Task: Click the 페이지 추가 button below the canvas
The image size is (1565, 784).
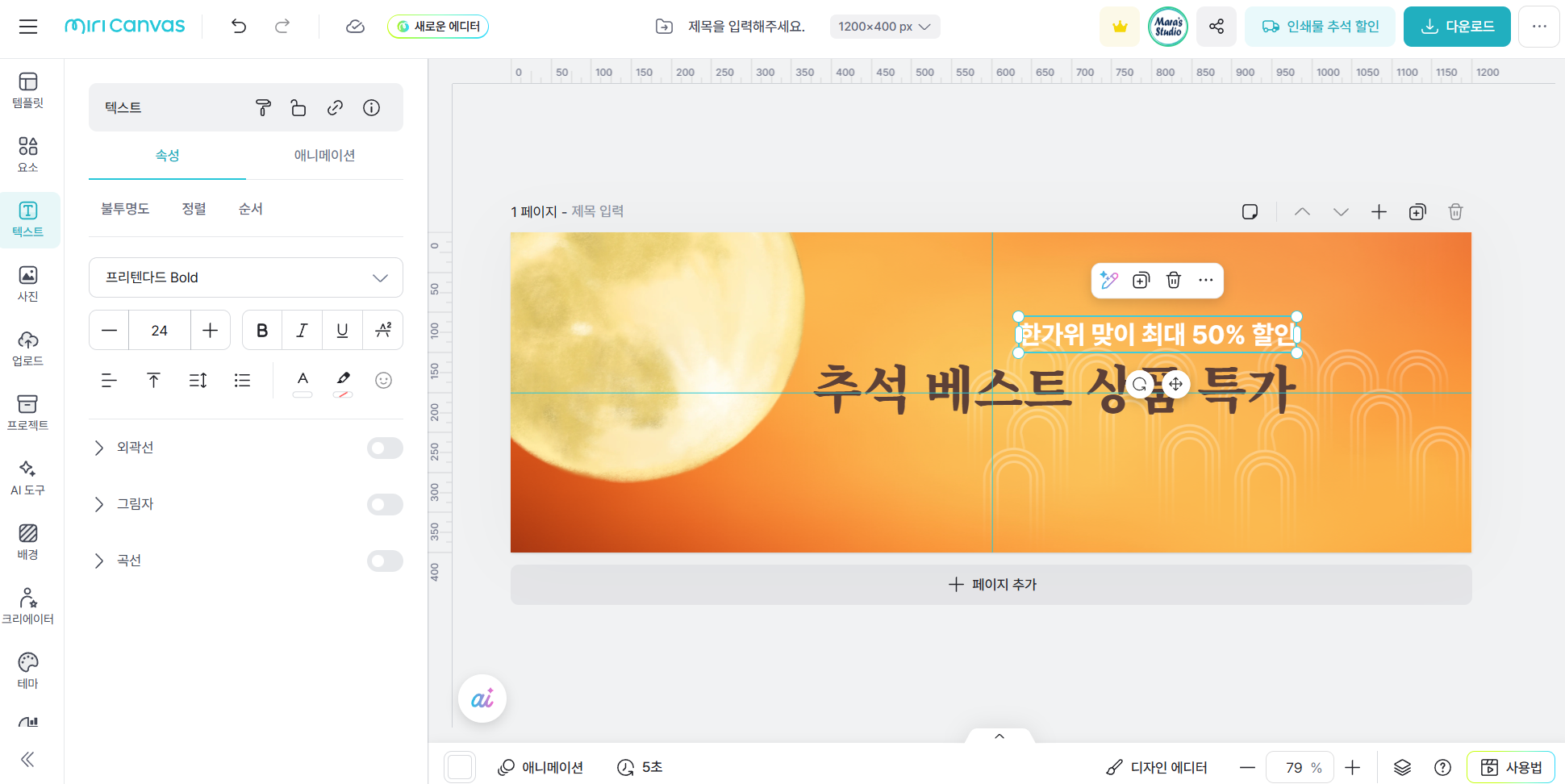Action: [991, 584]
